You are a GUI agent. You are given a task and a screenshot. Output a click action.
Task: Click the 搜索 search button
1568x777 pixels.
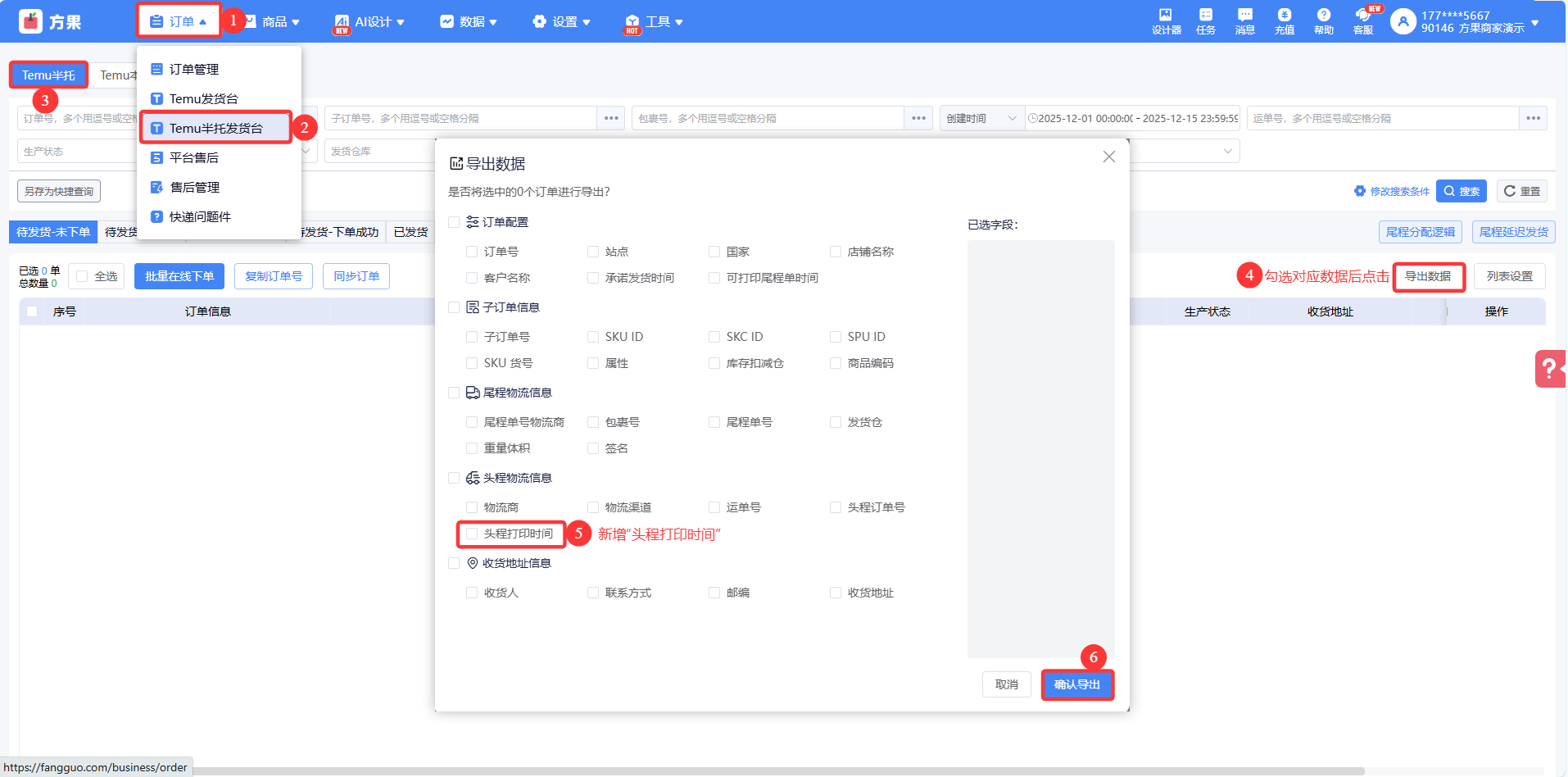1462,191
